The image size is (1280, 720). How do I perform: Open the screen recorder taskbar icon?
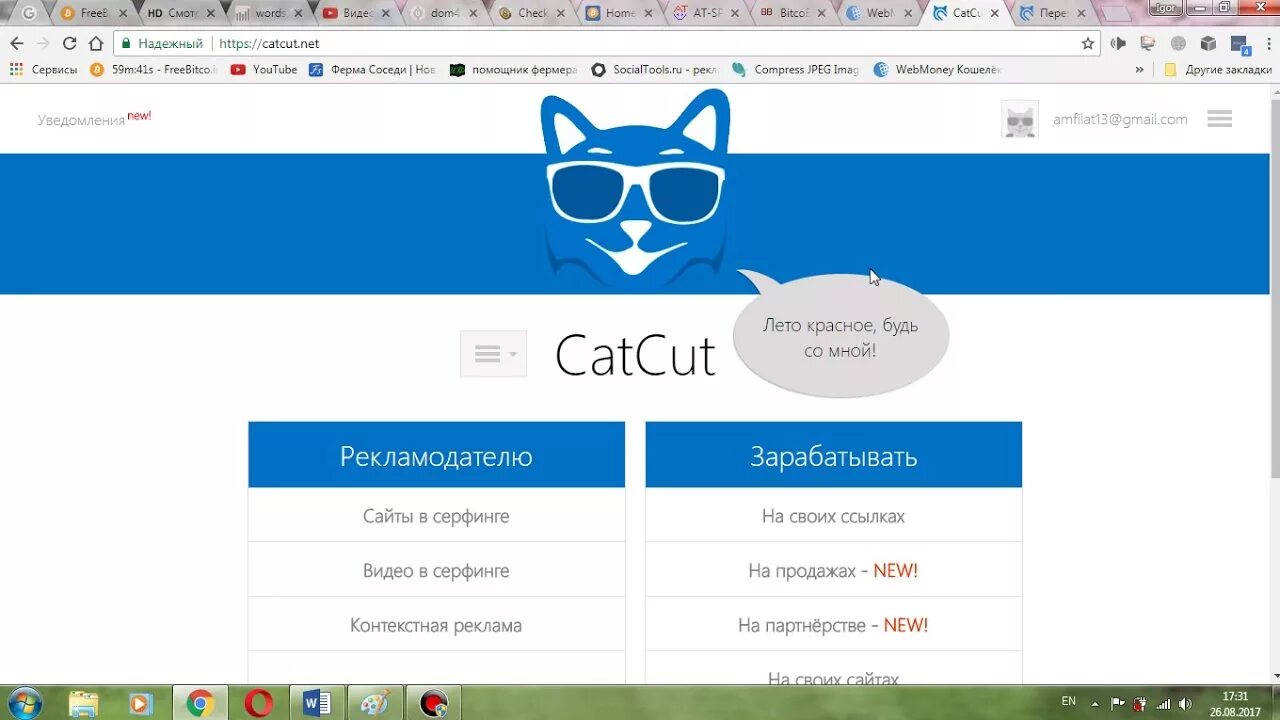coord(434,703)
